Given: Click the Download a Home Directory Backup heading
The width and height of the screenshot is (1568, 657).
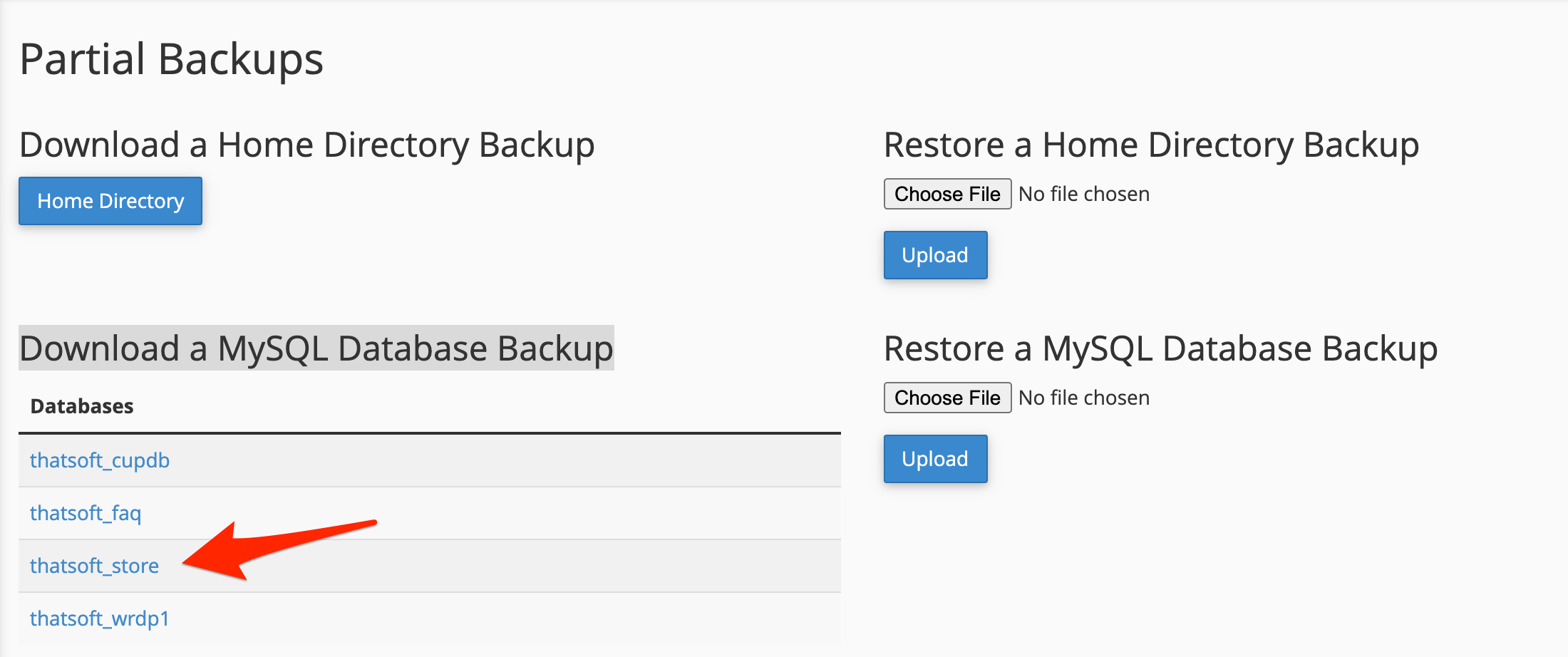Looking at the screenshot, I should coord(307,145).
